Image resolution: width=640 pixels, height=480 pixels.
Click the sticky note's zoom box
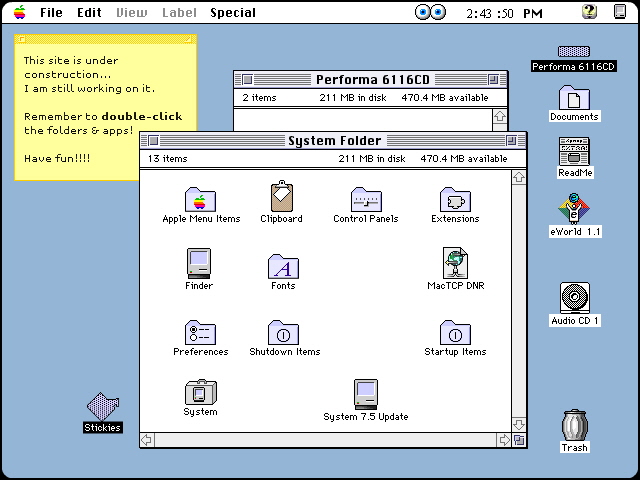pos(188,39)
